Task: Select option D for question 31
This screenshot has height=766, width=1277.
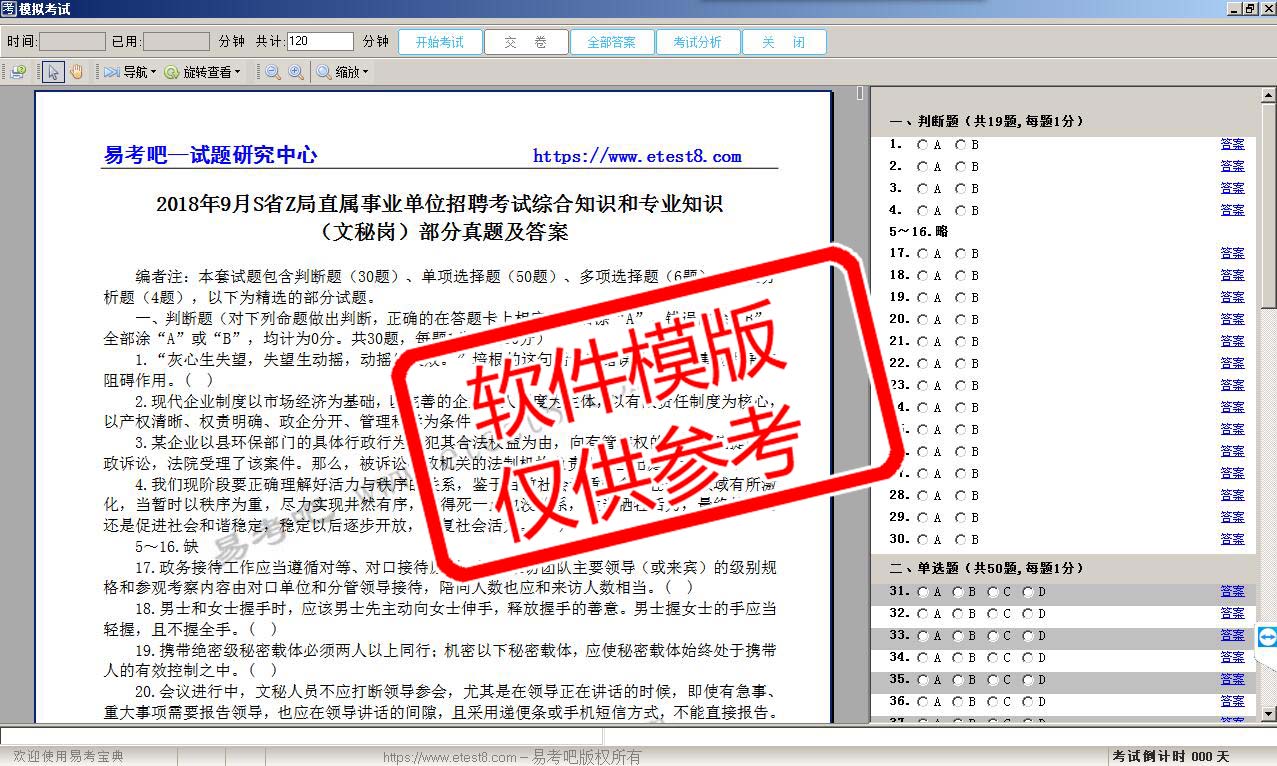Action: coord(1027,592)
